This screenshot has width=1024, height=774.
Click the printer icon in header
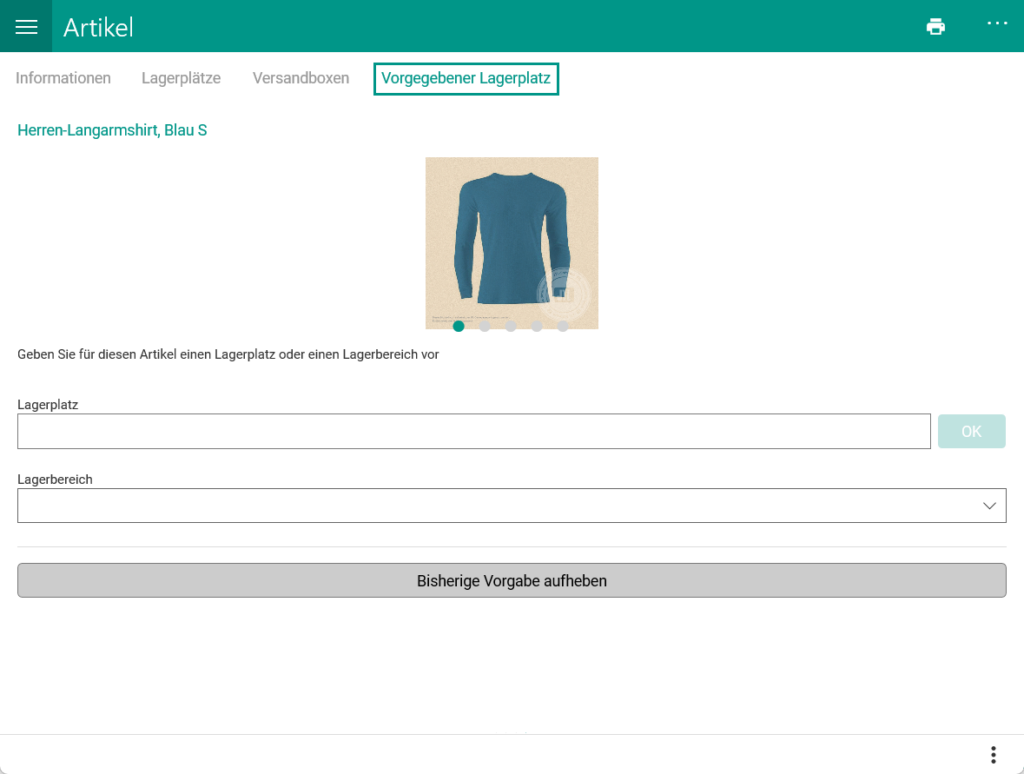tap(935, 27)
